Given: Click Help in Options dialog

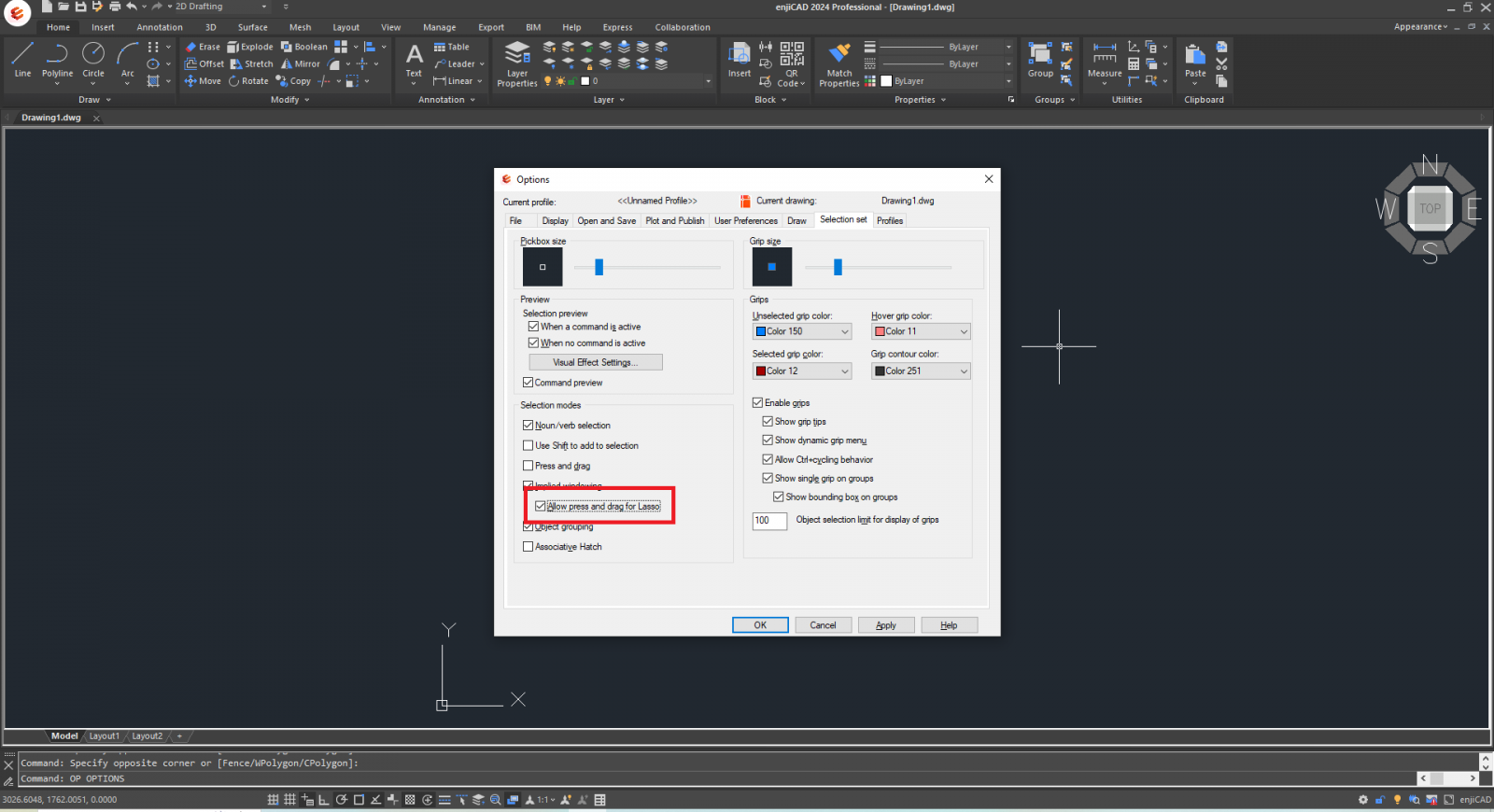Looking at the screenshot, I should click(x=949, y=625).
